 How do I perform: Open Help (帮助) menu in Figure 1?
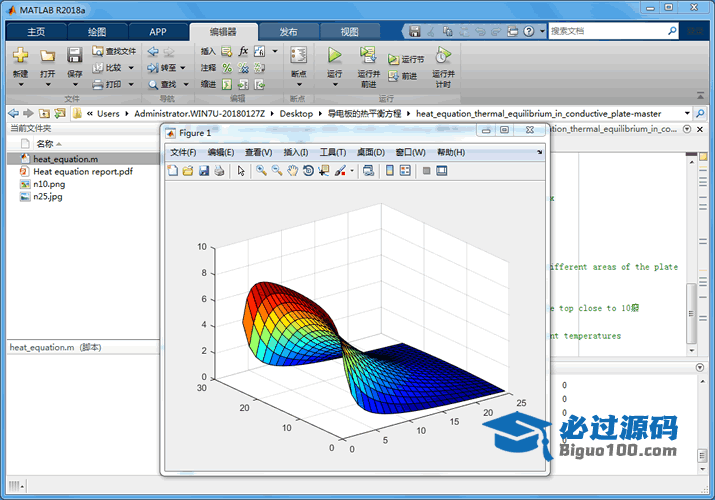[x=451, y=152]
